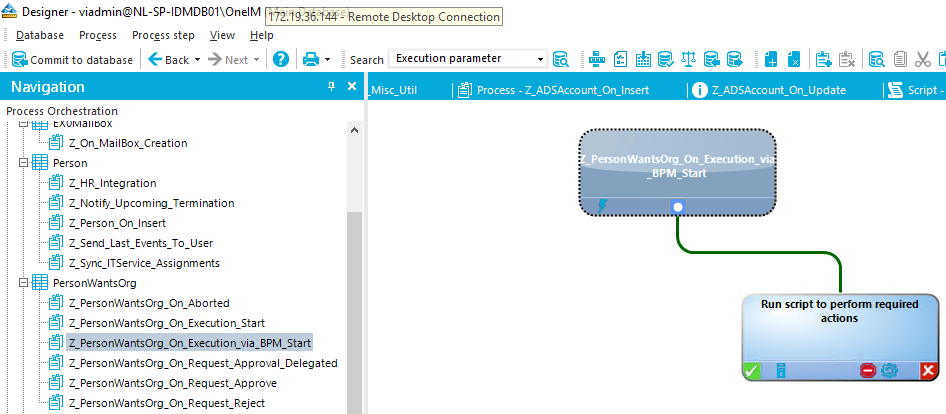The image size is (946, 414).
Task: Click the clipboard with plus icon
Action: 824,59
